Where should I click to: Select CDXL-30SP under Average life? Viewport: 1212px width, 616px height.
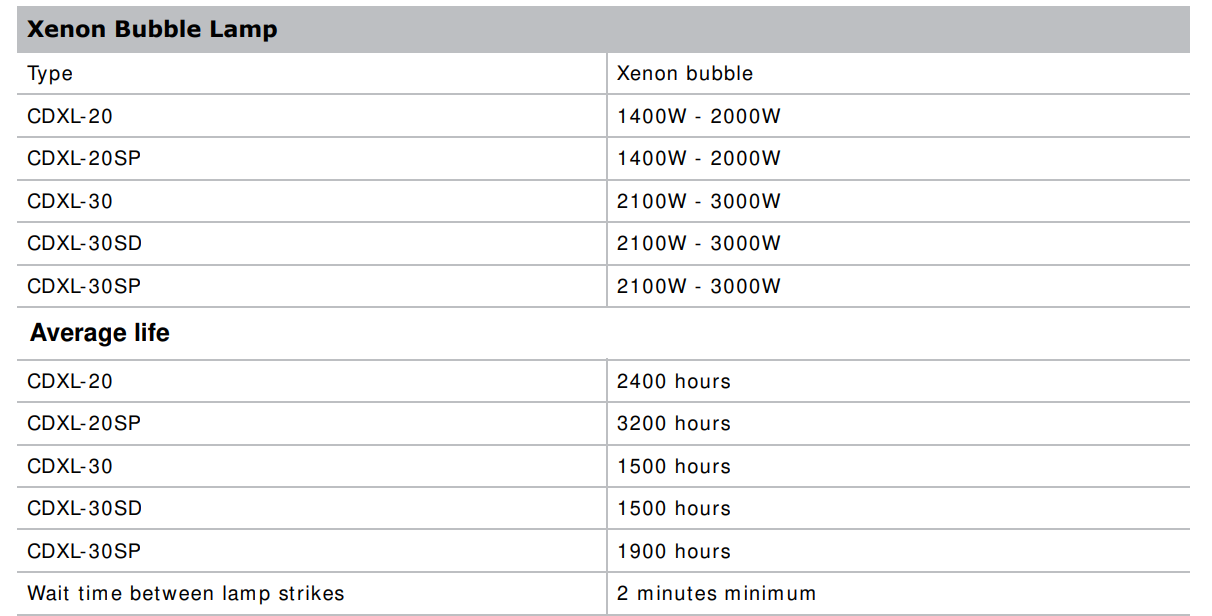(x=84, y=551)
